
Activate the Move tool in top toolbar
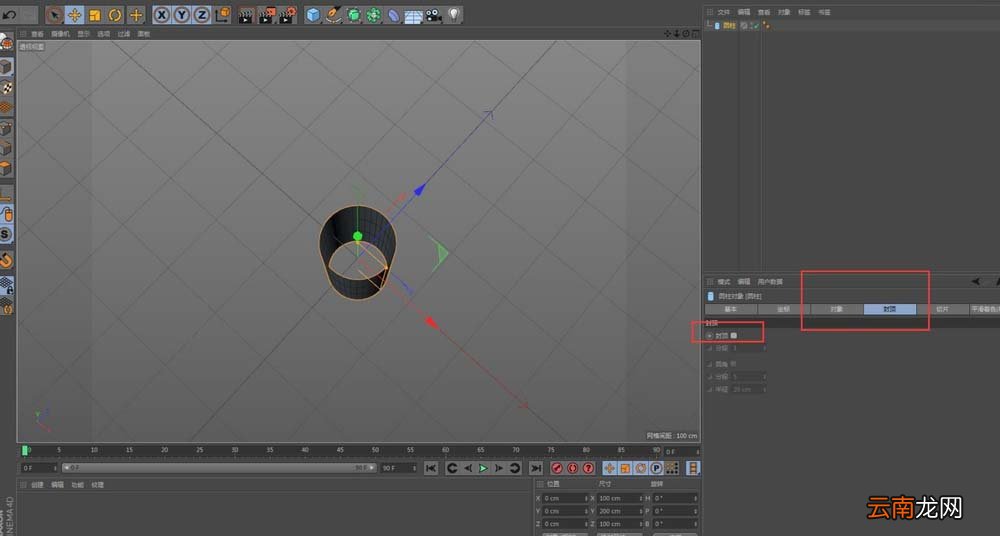(x=75, y=15)
